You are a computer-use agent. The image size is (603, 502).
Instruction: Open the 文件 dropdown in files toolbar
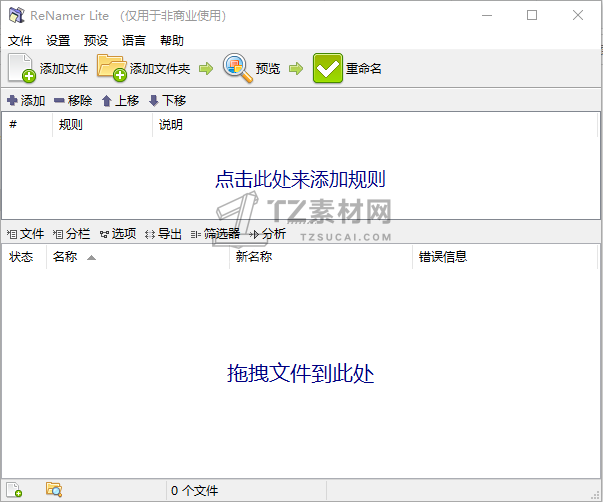[25, 233]
